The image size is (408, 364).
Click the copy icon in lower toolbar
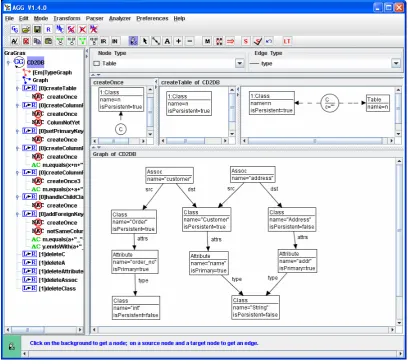(x=37, y=41)
